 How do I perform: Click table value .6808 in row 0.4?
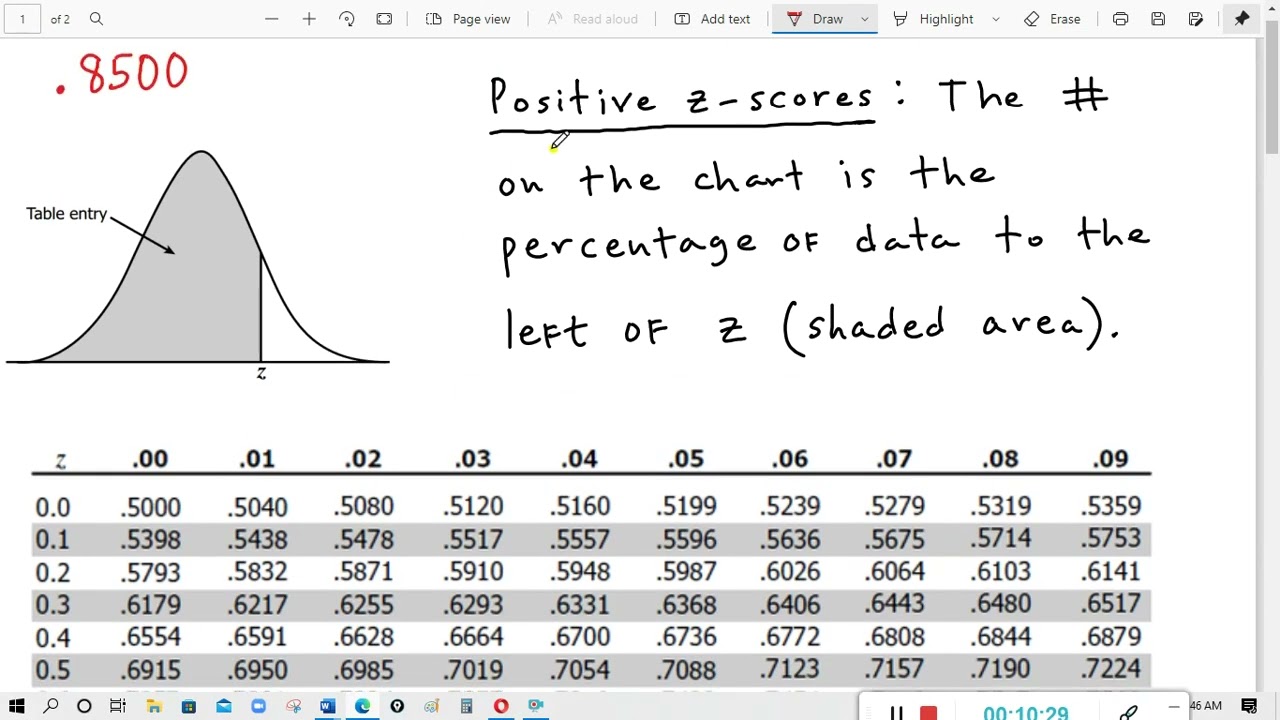point(895,637)
